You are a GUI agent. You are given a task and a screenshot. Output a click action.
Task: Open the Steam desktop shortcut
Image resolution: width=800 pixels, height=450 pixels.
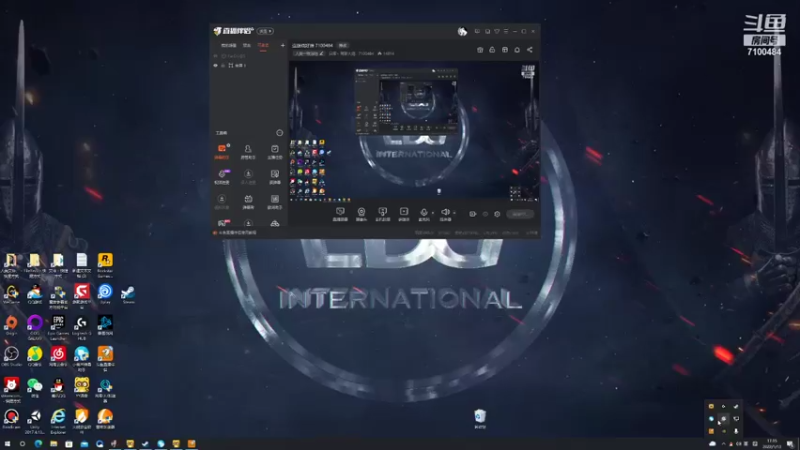[x=128, y=294]
